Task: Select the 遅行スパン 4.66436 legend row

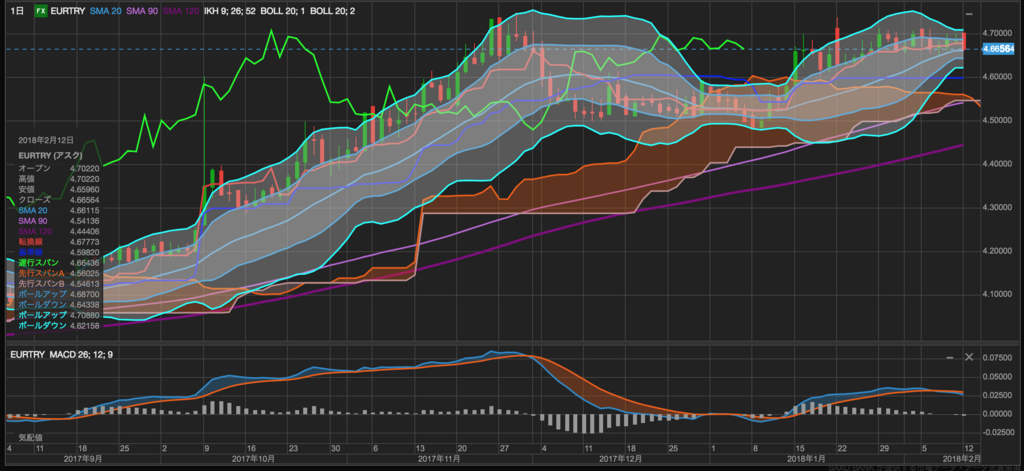Action: 59,263
